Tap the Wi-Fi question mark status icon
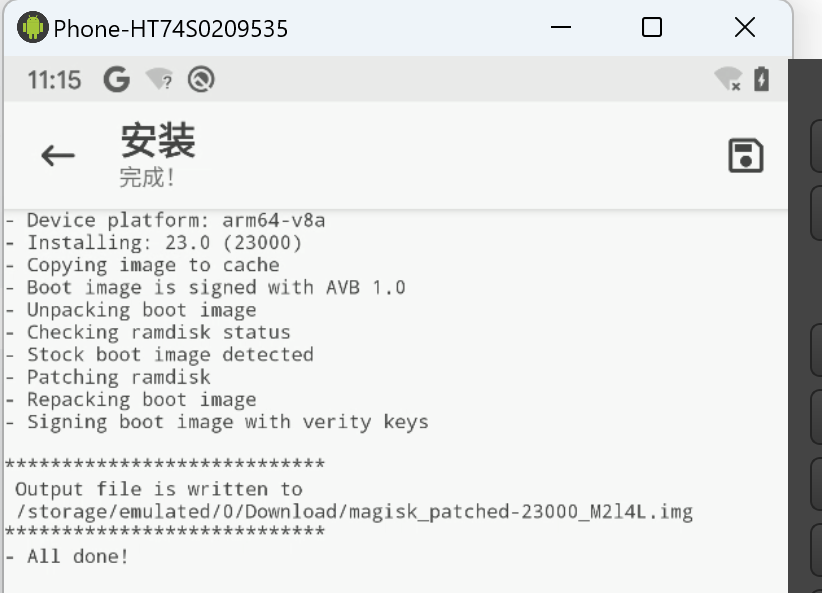Viewport: 822px width, 593px height. pyautogui.click(x=159, y=79)
